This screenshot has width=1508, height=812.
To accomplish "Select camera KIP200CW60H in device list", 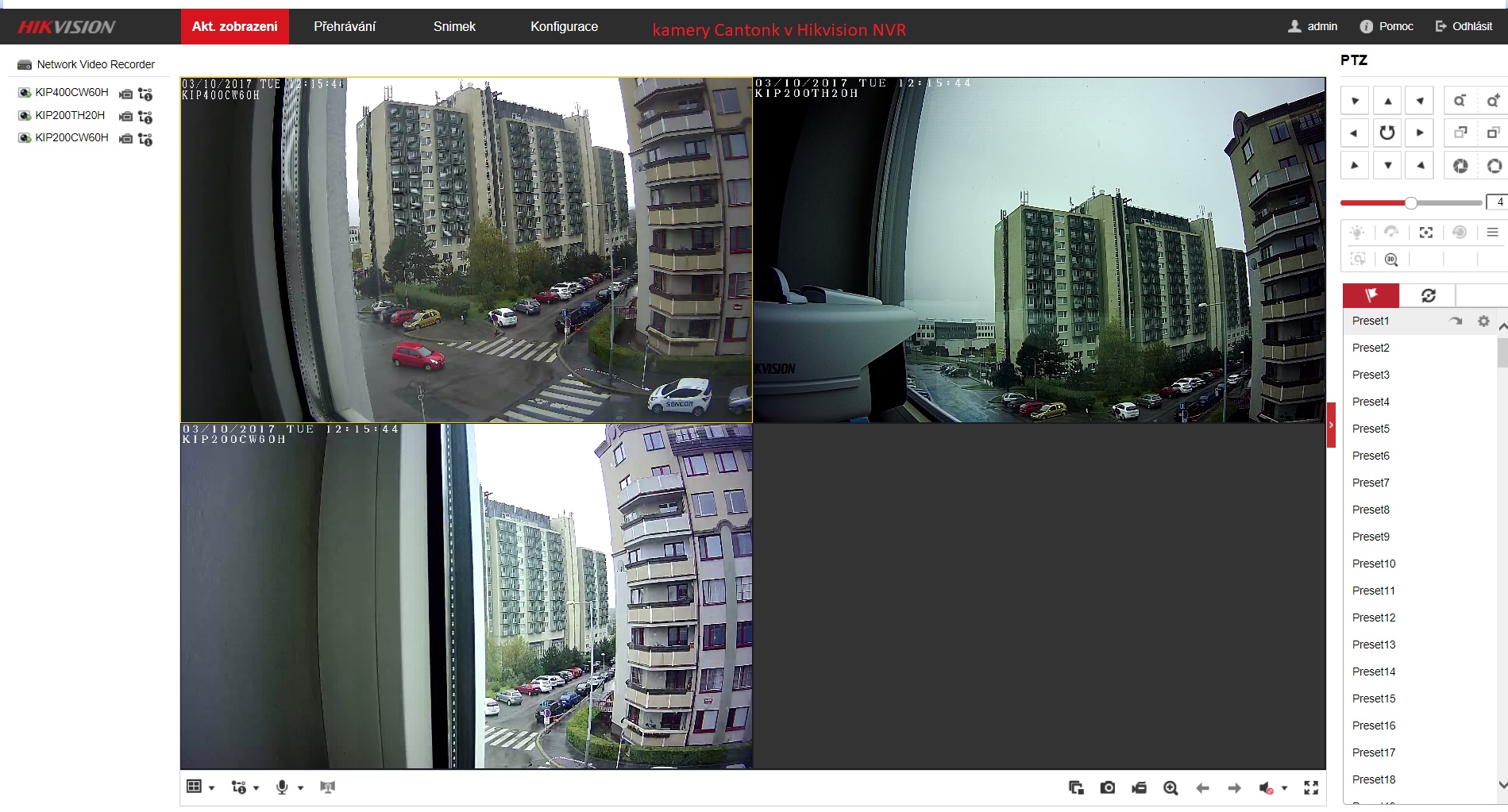I will point(71,137).
